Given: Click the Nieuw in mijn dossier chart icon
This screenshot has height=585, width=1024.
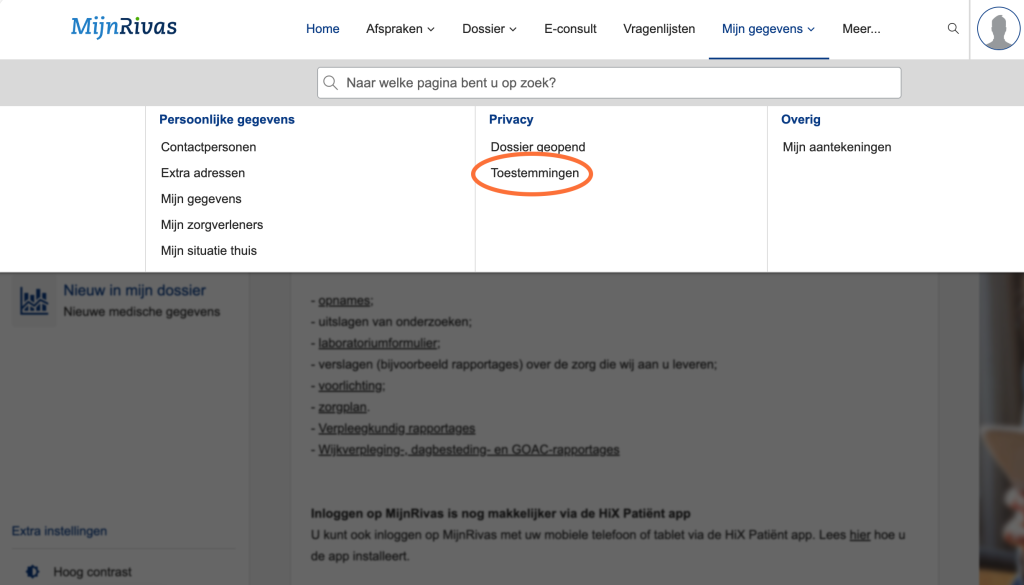Looking at the screenshot, I should click(34, 302).
